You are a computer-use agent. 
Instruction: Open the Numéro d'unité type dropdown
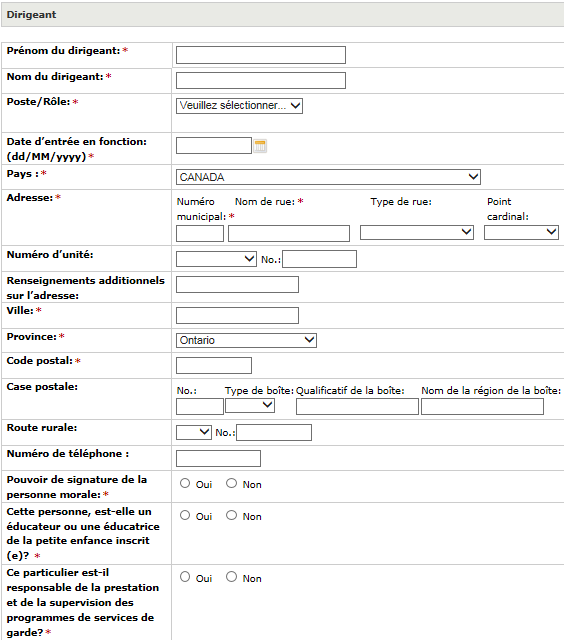click(x=216, y=259)
